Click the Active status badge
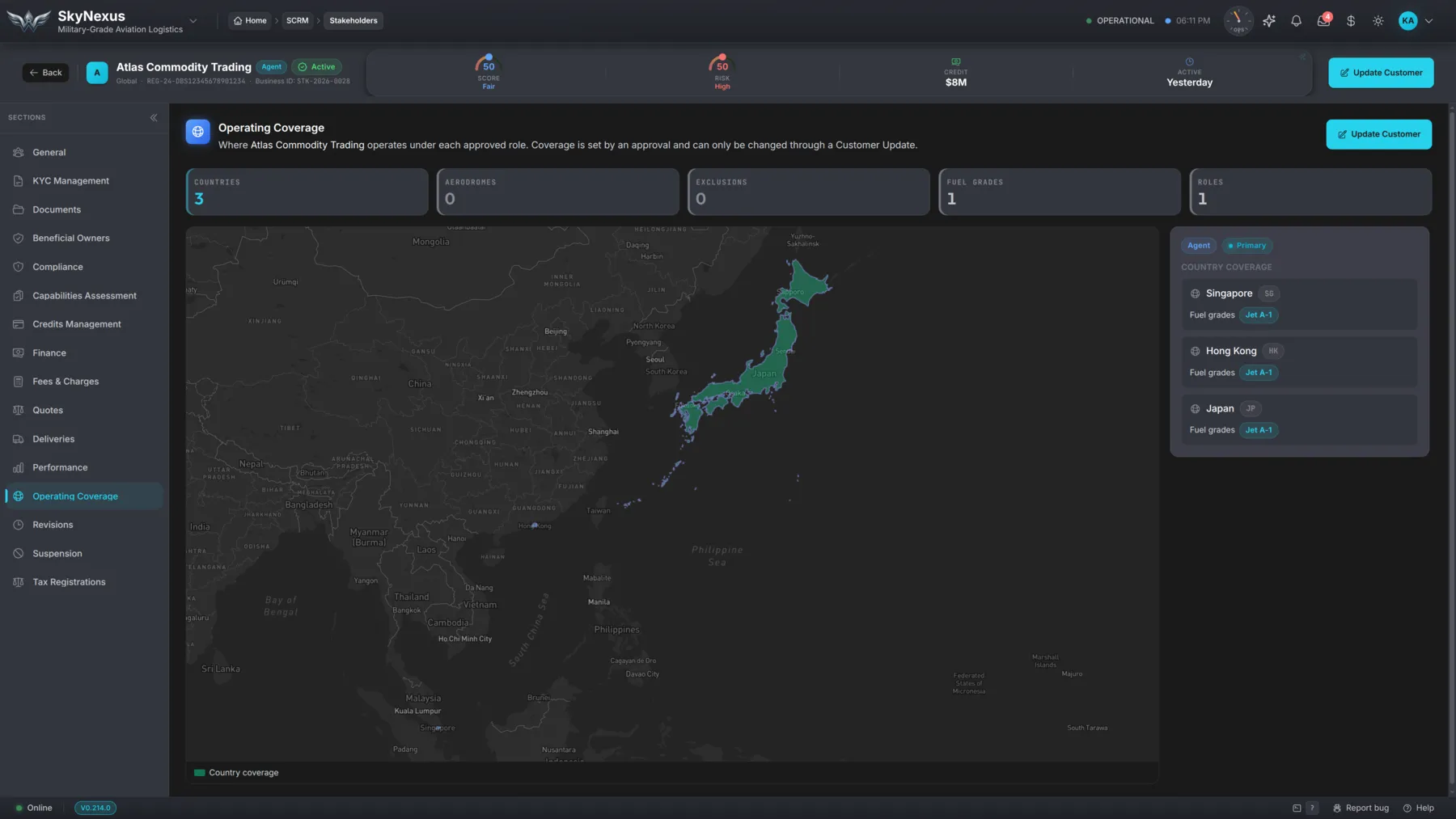The image size is (1456, 819). 316,67
